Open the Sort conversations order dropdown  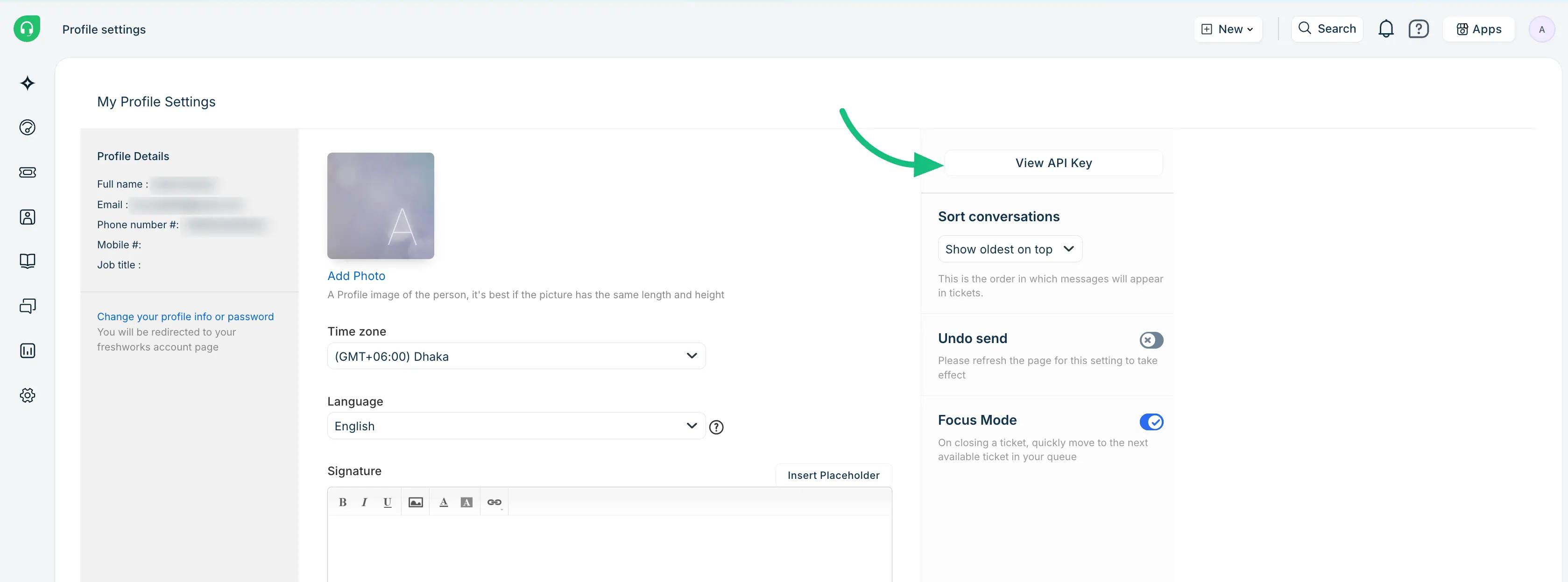pos(1010,249)
